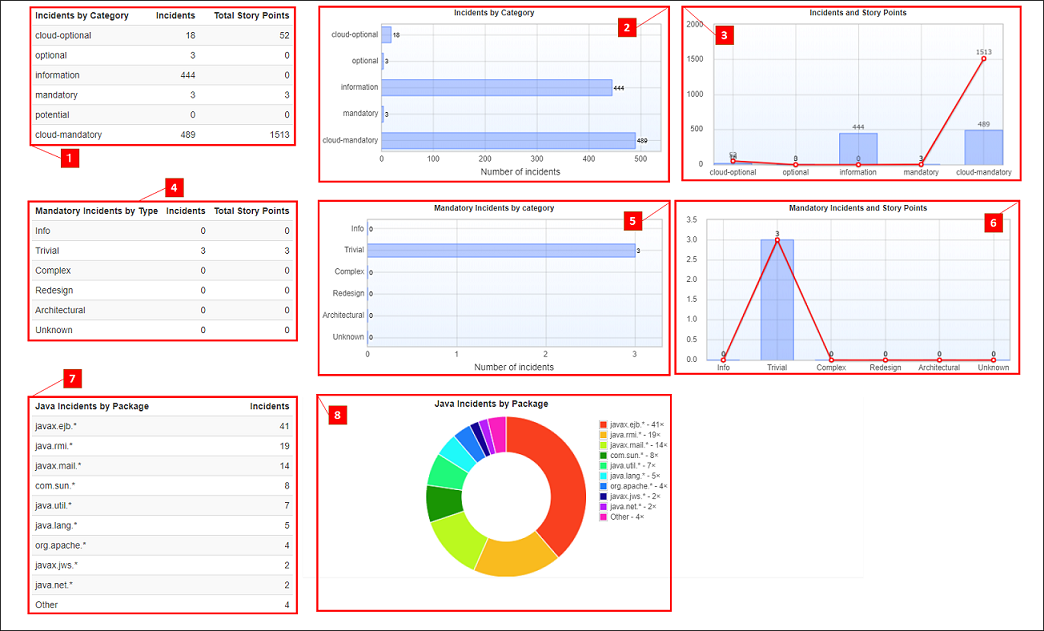Click the red callout marker number 2
The image size is (1044, 631).
pyautogui.click(x=626, y=27)
